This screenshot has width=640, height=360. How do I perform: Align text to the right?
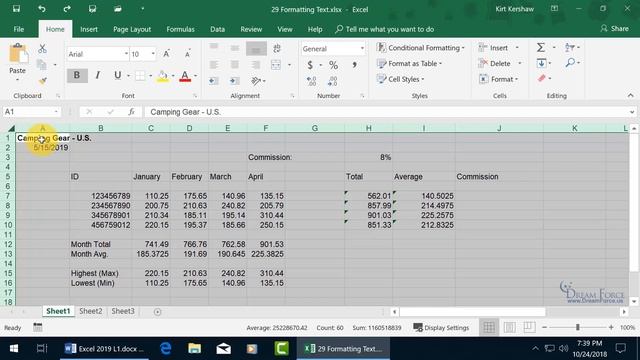pyautogui.click(x=256, y=64)
